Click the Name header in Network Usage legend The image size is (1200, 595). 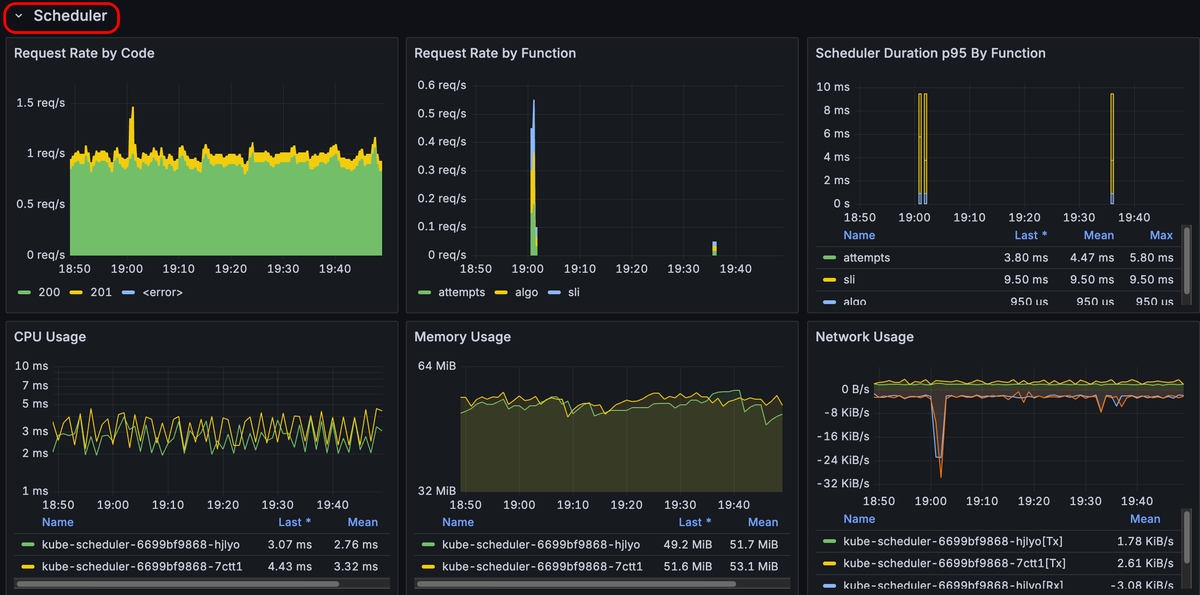coord(859,519)
